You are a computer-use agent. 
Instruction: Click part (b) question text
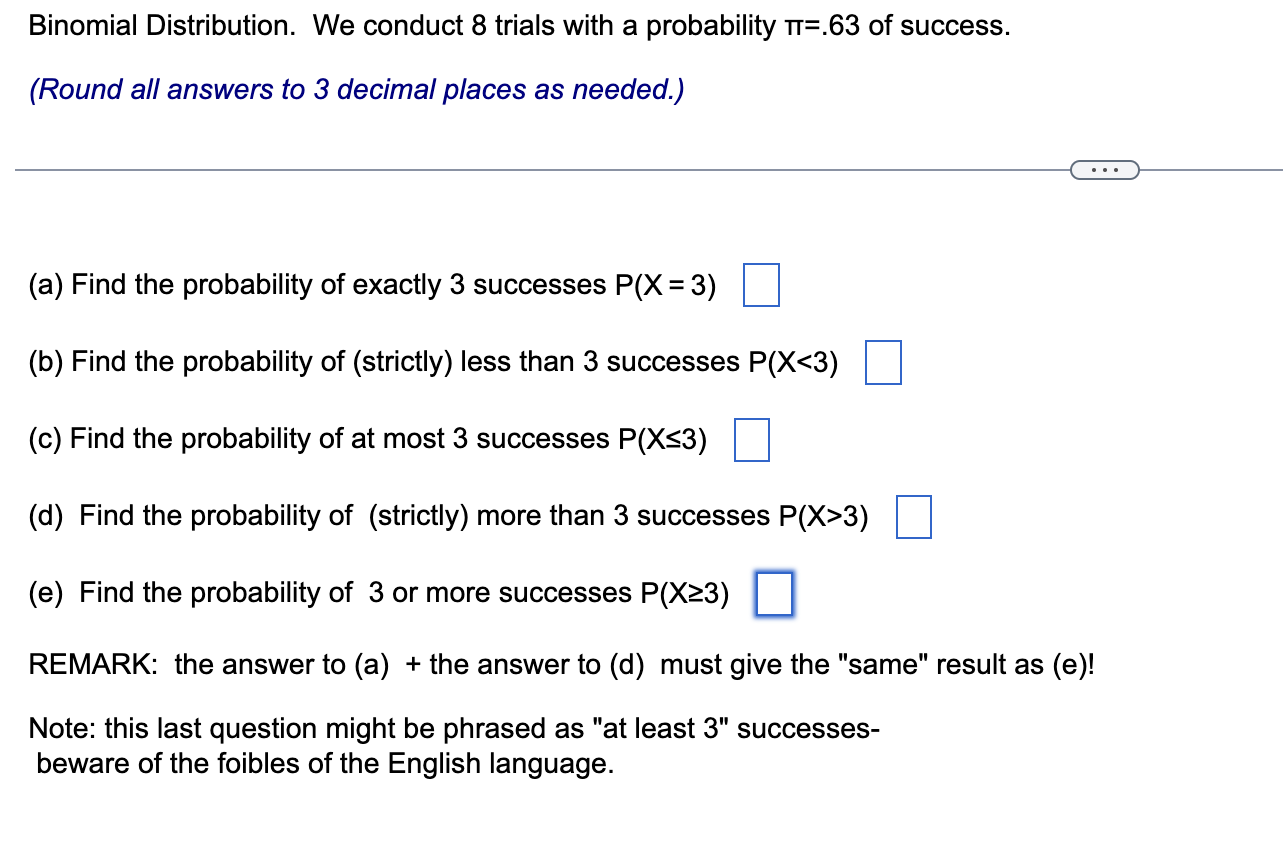point(430,362)
